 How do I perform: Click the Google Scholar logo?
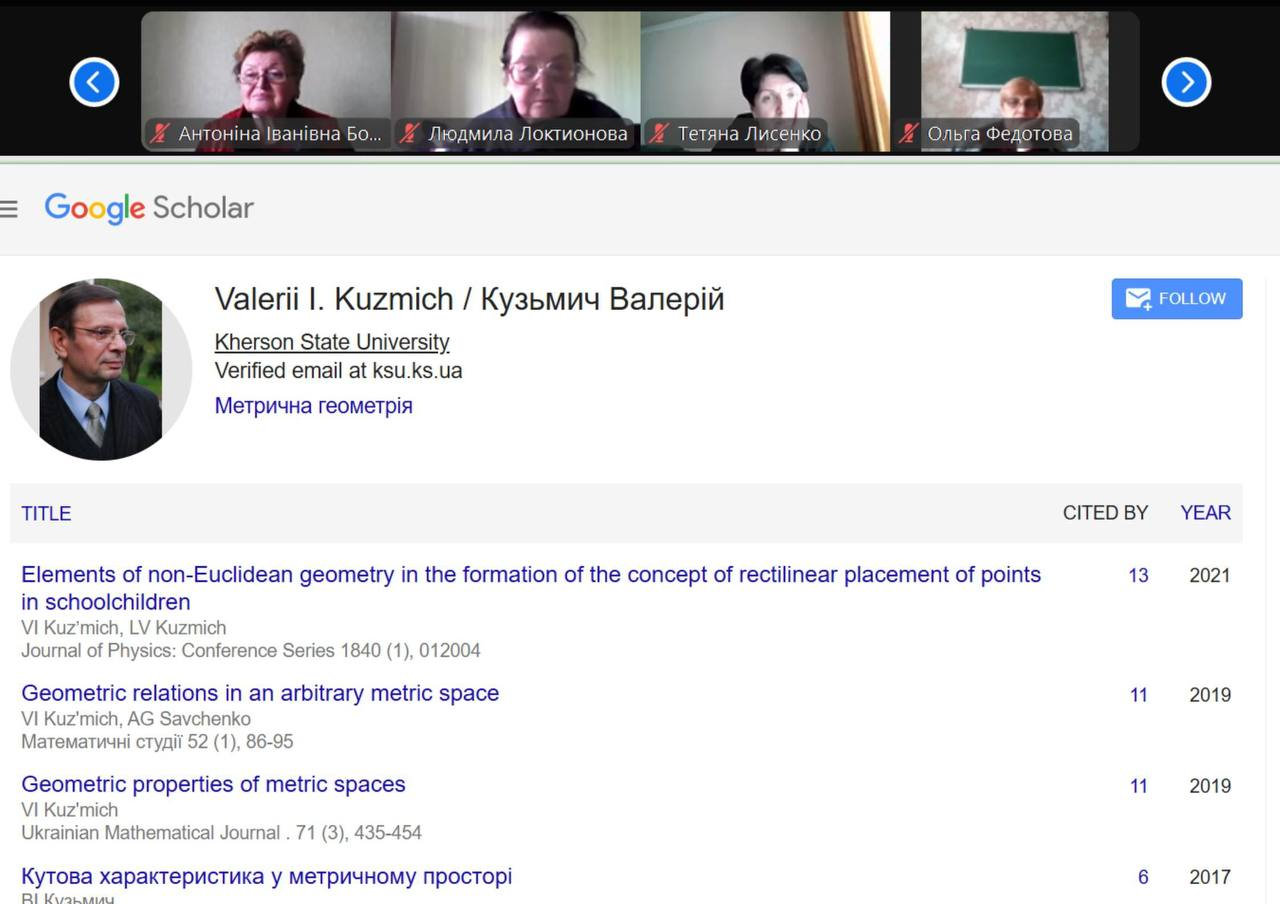click(149, 208)
